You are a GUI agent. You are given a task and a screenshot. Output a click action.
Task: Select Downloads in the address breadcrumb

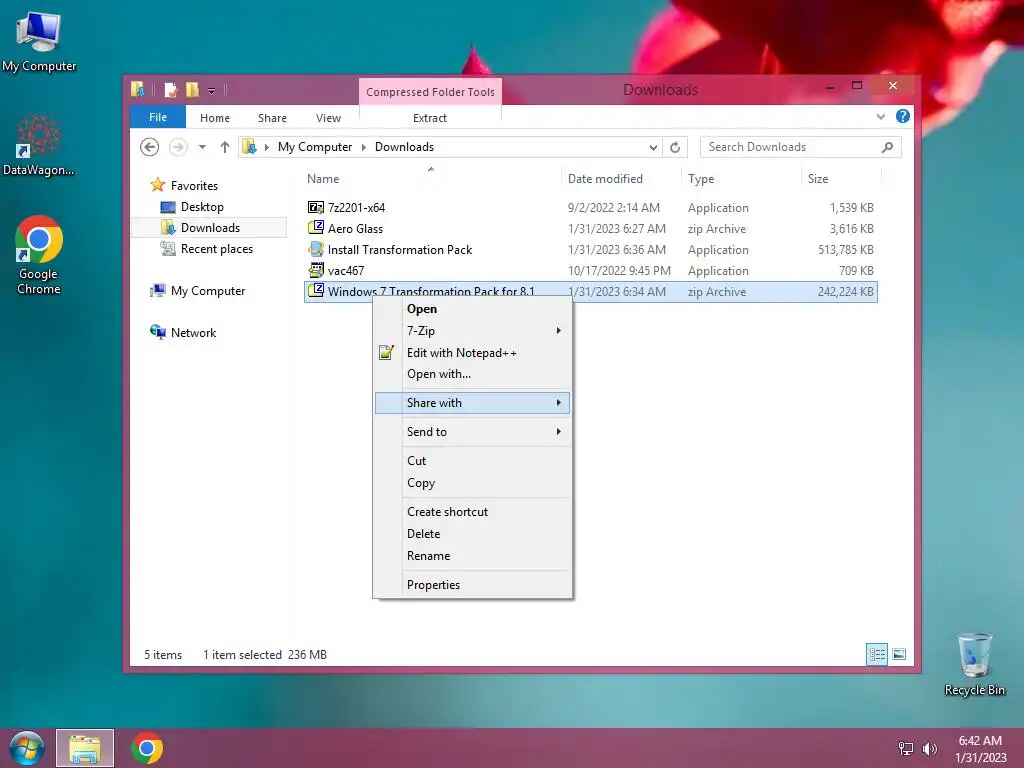(x=404, y=147)
